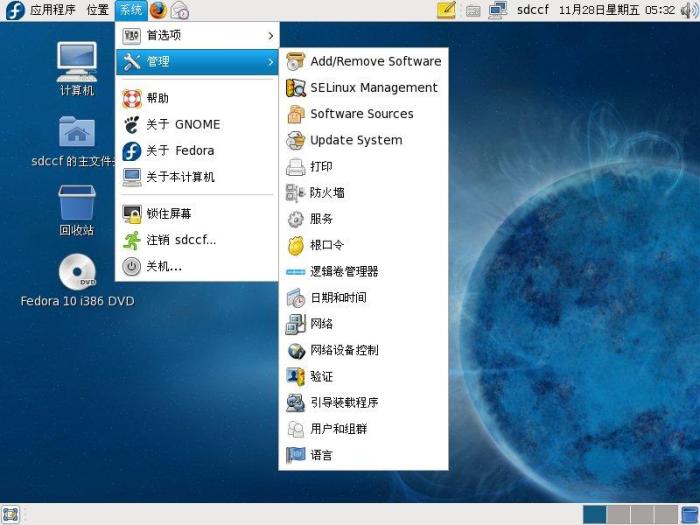Image resolution: width=700 pixels, height=525 pixels.
Task: Open the Fedora logo applications menu icon
Action: (x=15, y=10)
